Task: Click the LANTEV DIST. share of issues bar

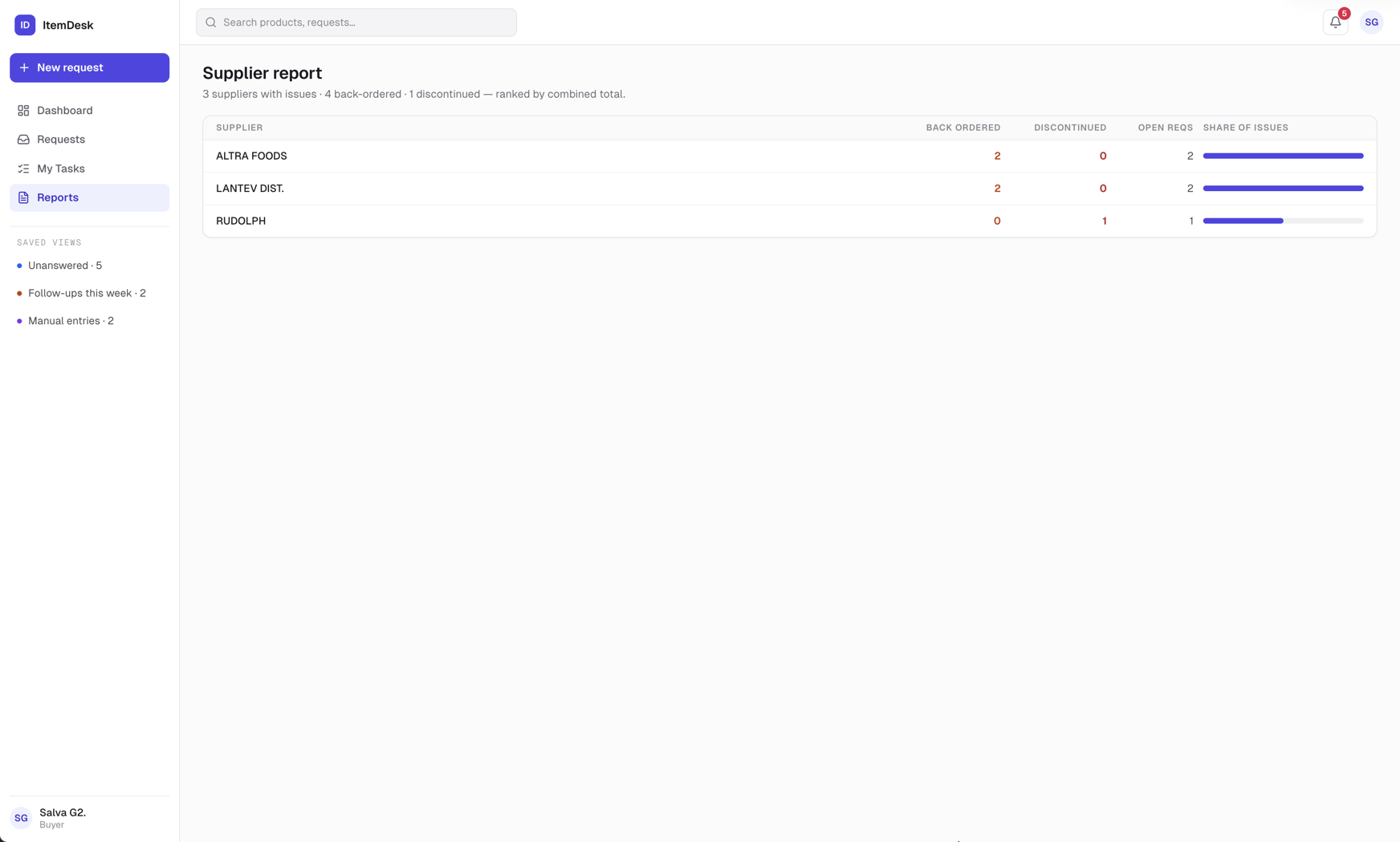Action: tap(1283, 189)
